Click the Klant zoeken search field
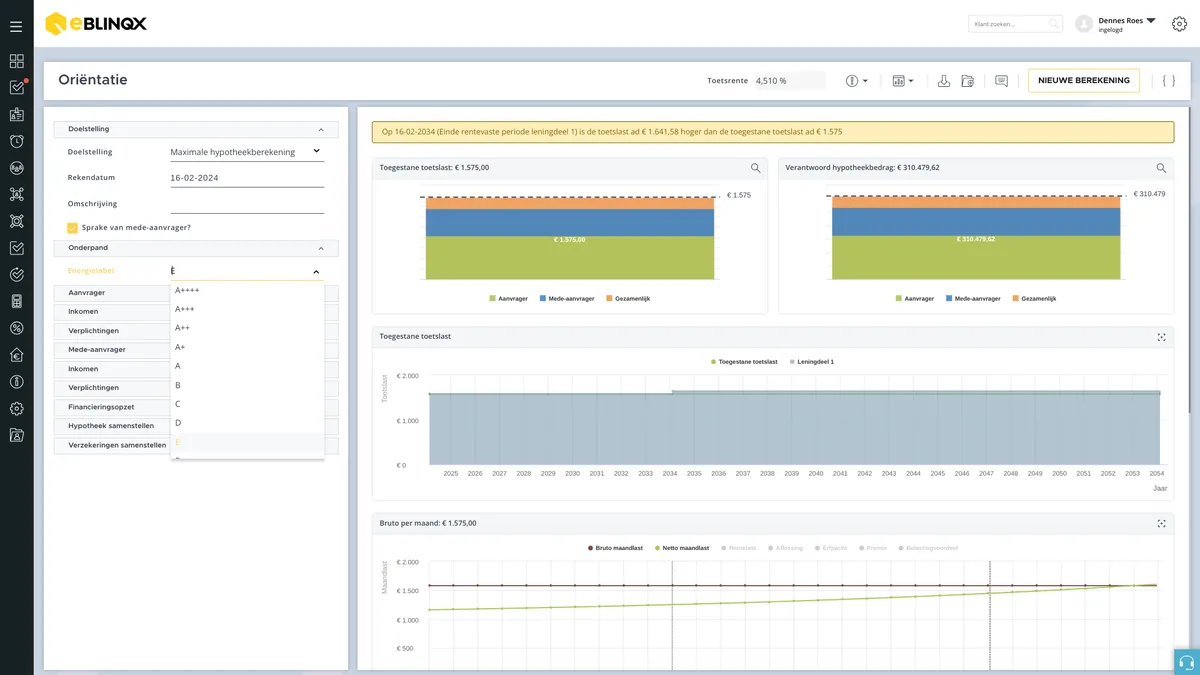The width and height of the screenshot is (1200, 675). (x=1015, y=24)
